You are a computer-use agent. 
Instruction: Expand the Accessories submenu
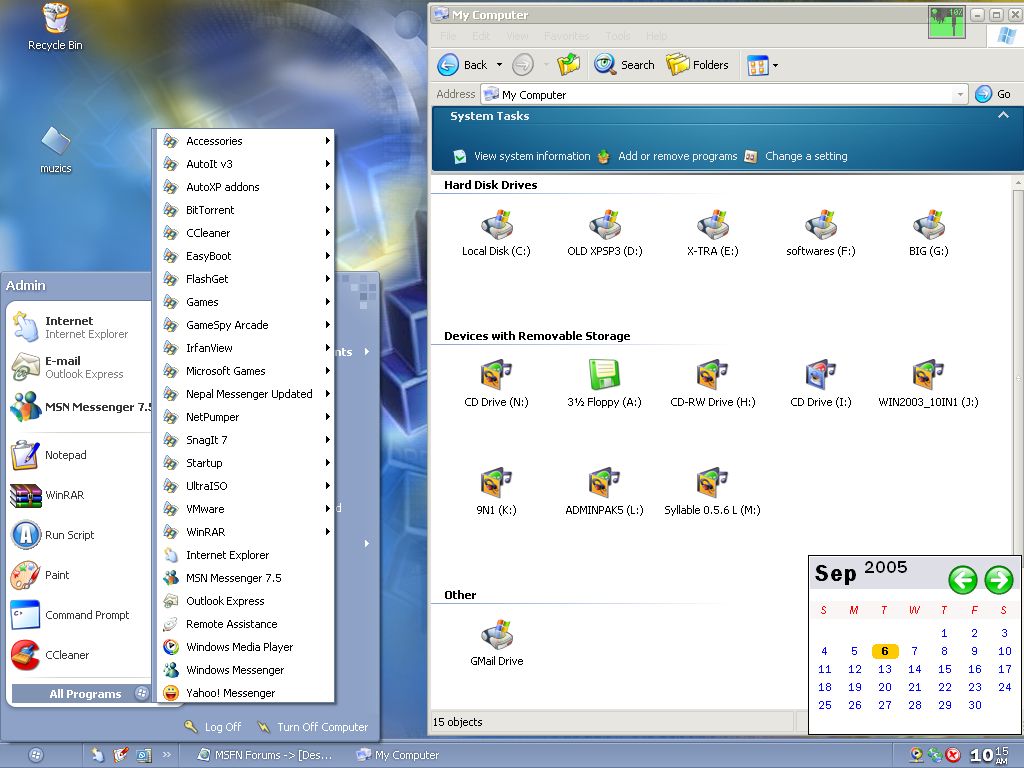pos(246,141)
